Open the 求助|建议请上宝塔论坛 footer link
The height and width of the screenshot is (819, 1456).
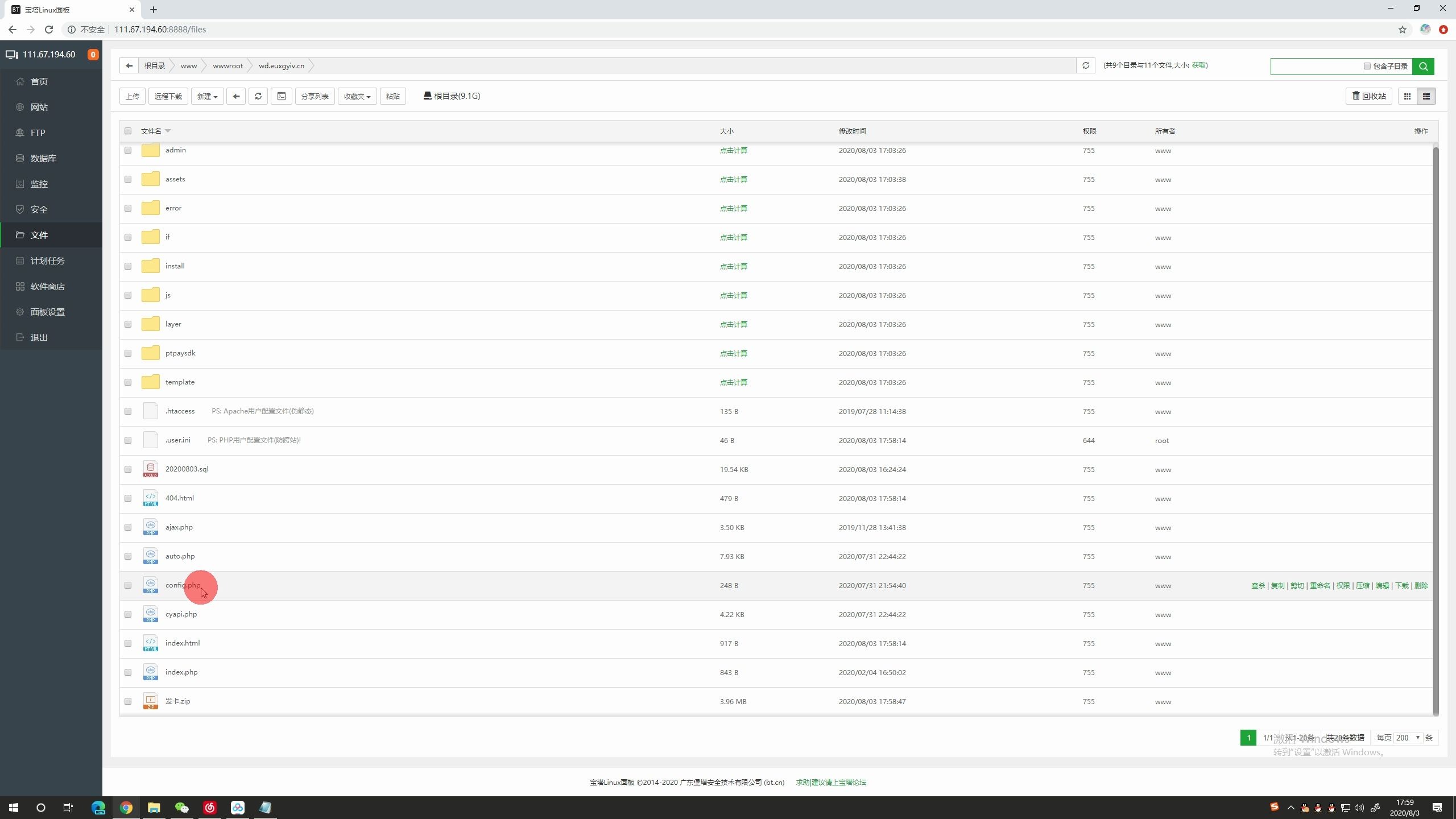pyautogui.click(x=831, y=783)
